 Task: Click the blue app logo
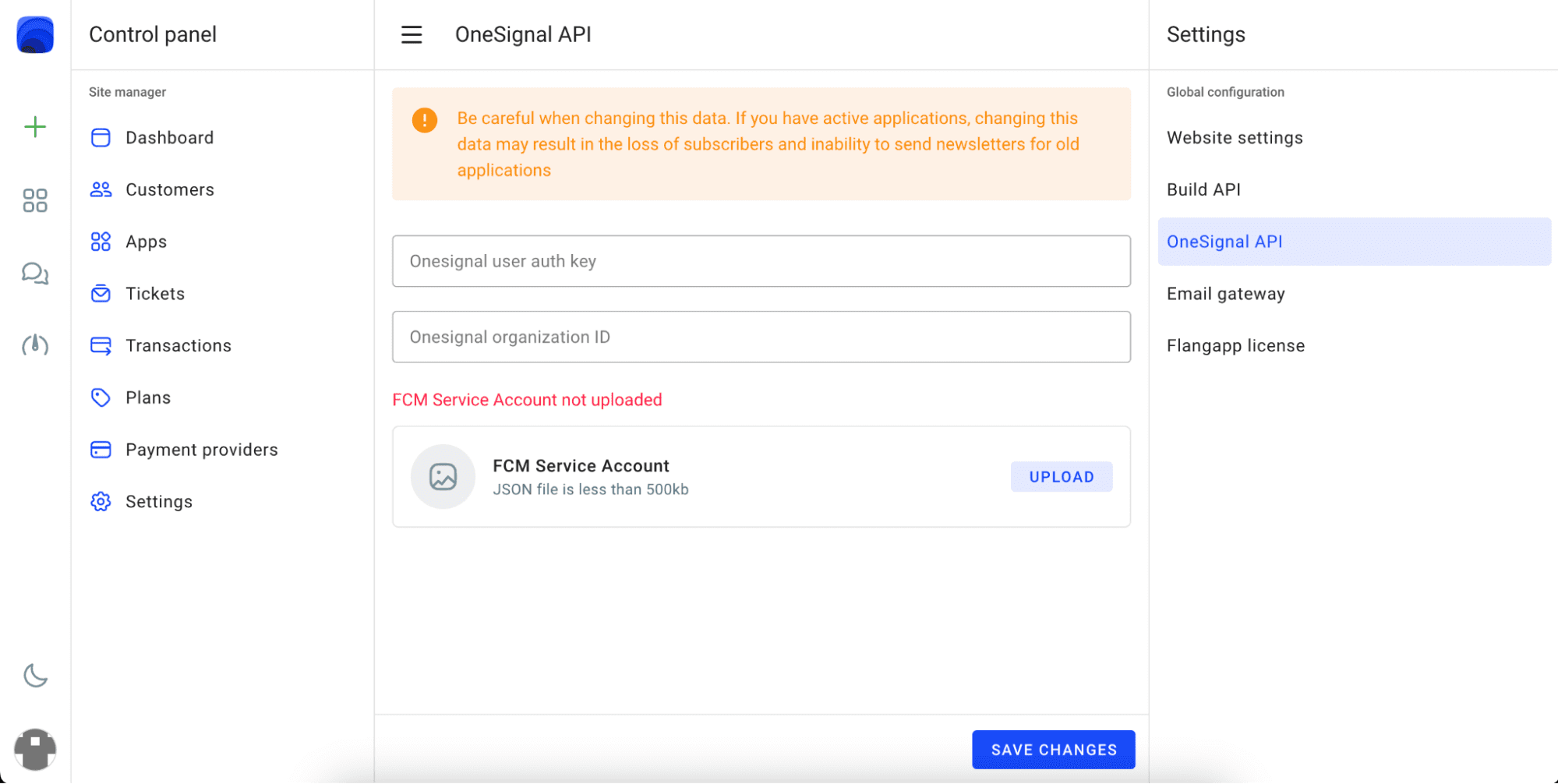tap(35, 35)
